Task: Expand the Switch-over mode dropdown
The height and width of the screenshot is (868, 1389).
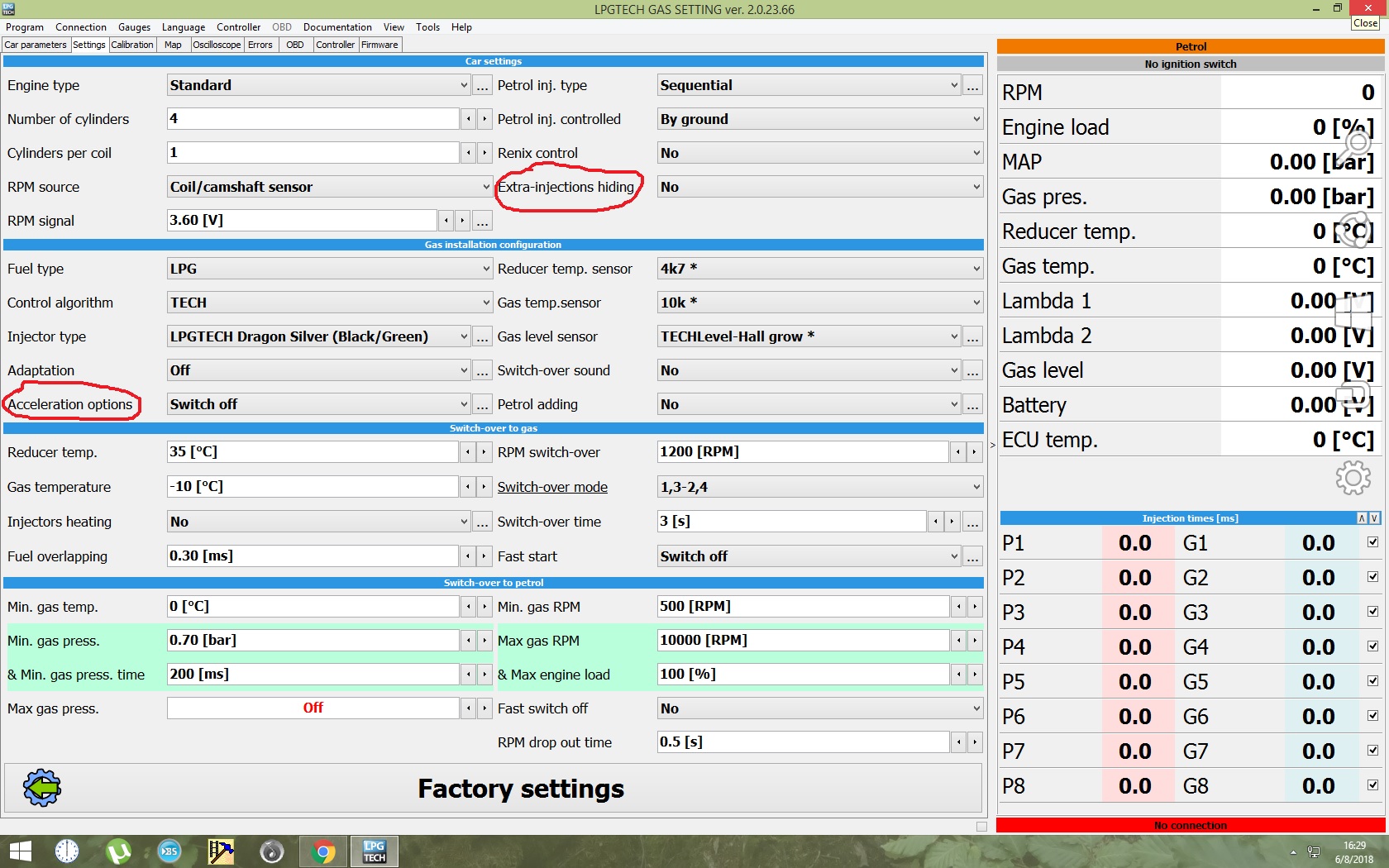Action: point(820,487)
